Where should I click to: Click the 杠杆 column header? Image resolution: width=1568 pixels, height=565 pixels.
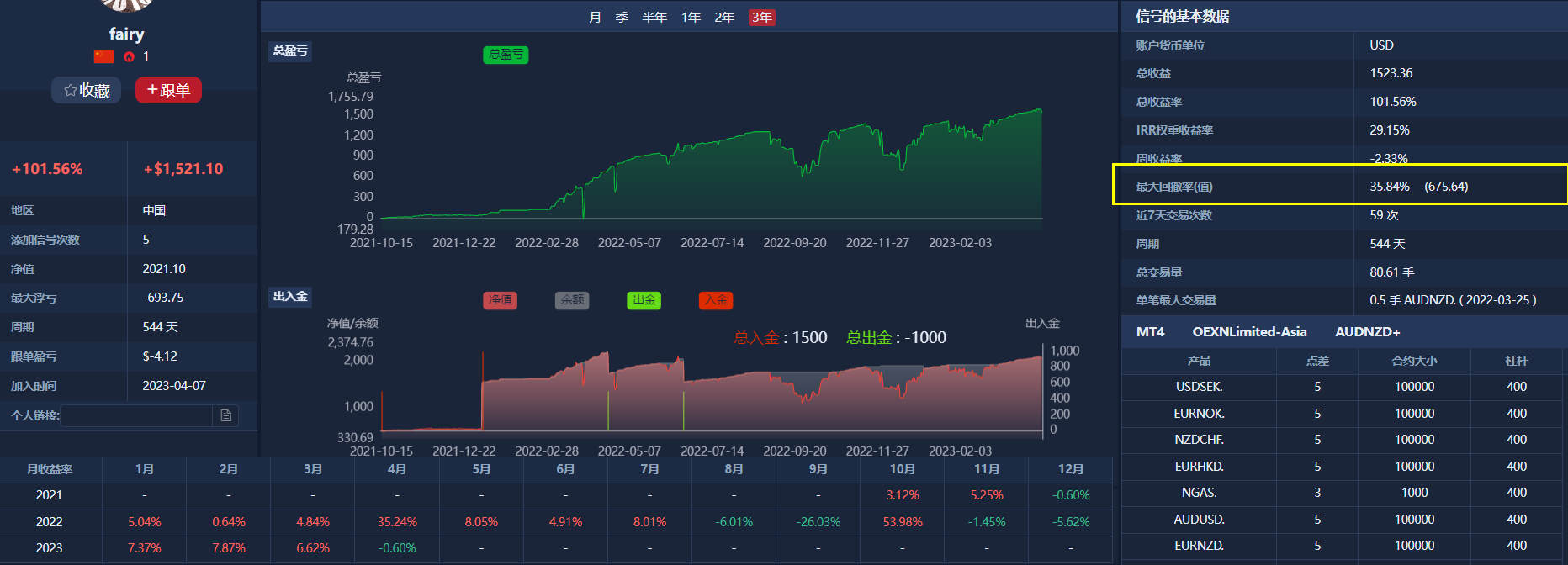1517,361
